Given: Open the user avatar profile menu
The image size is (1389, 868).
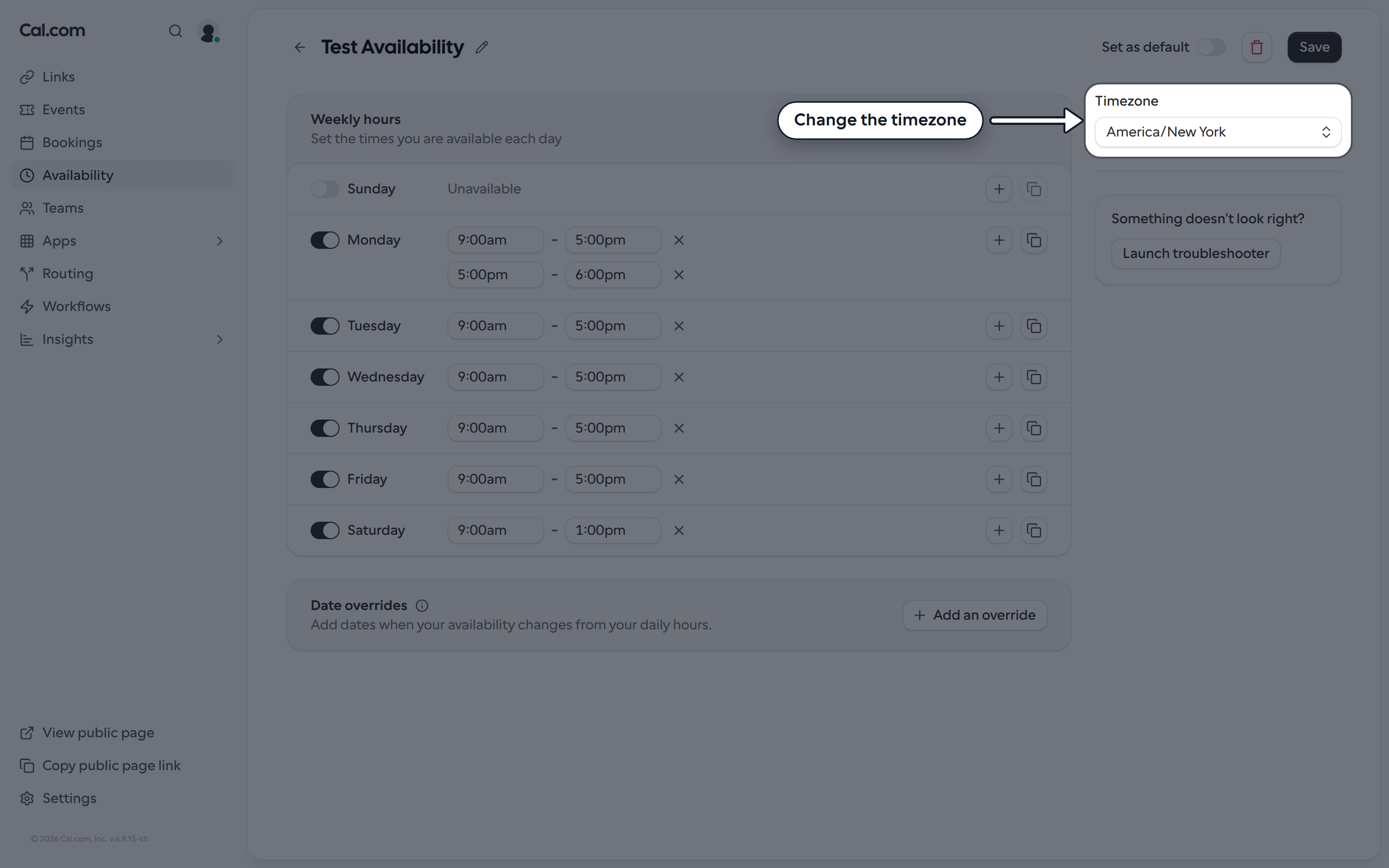Looking at the screenshot, I should click(208, 31).
